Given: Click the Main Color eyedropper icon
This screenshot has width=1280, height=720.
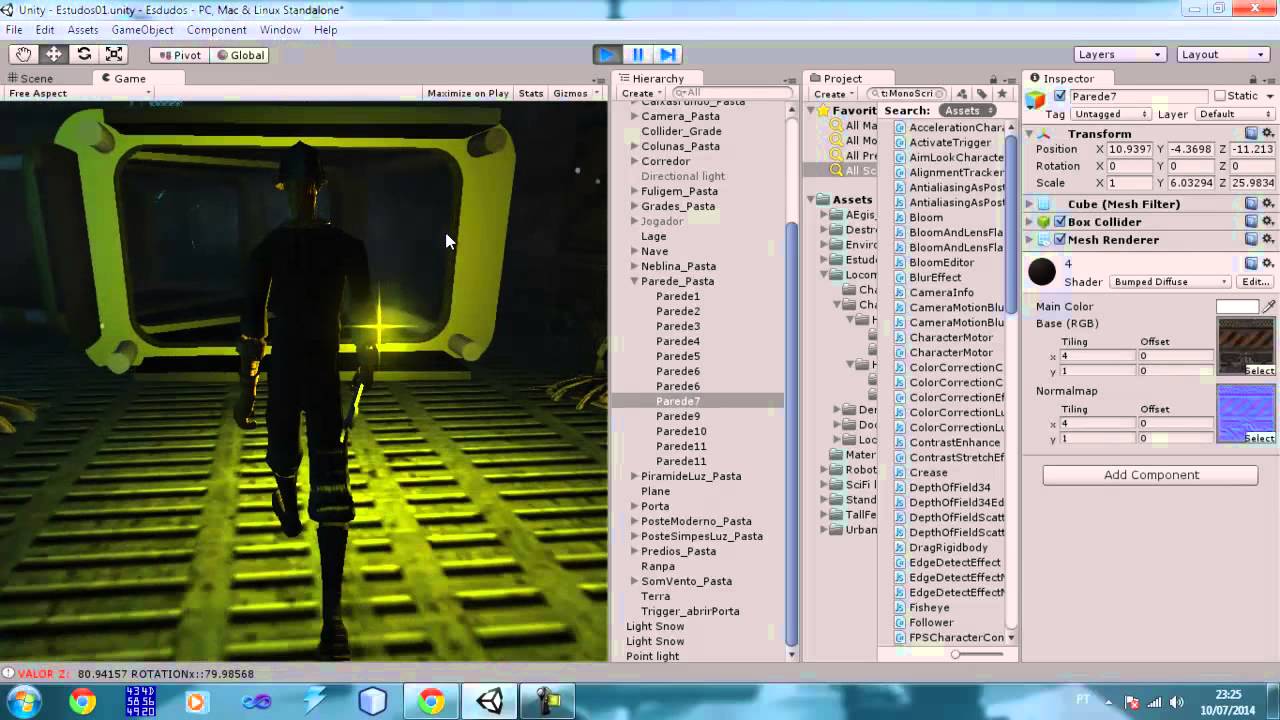Looking at the screenshot, I should [1269, 307].
